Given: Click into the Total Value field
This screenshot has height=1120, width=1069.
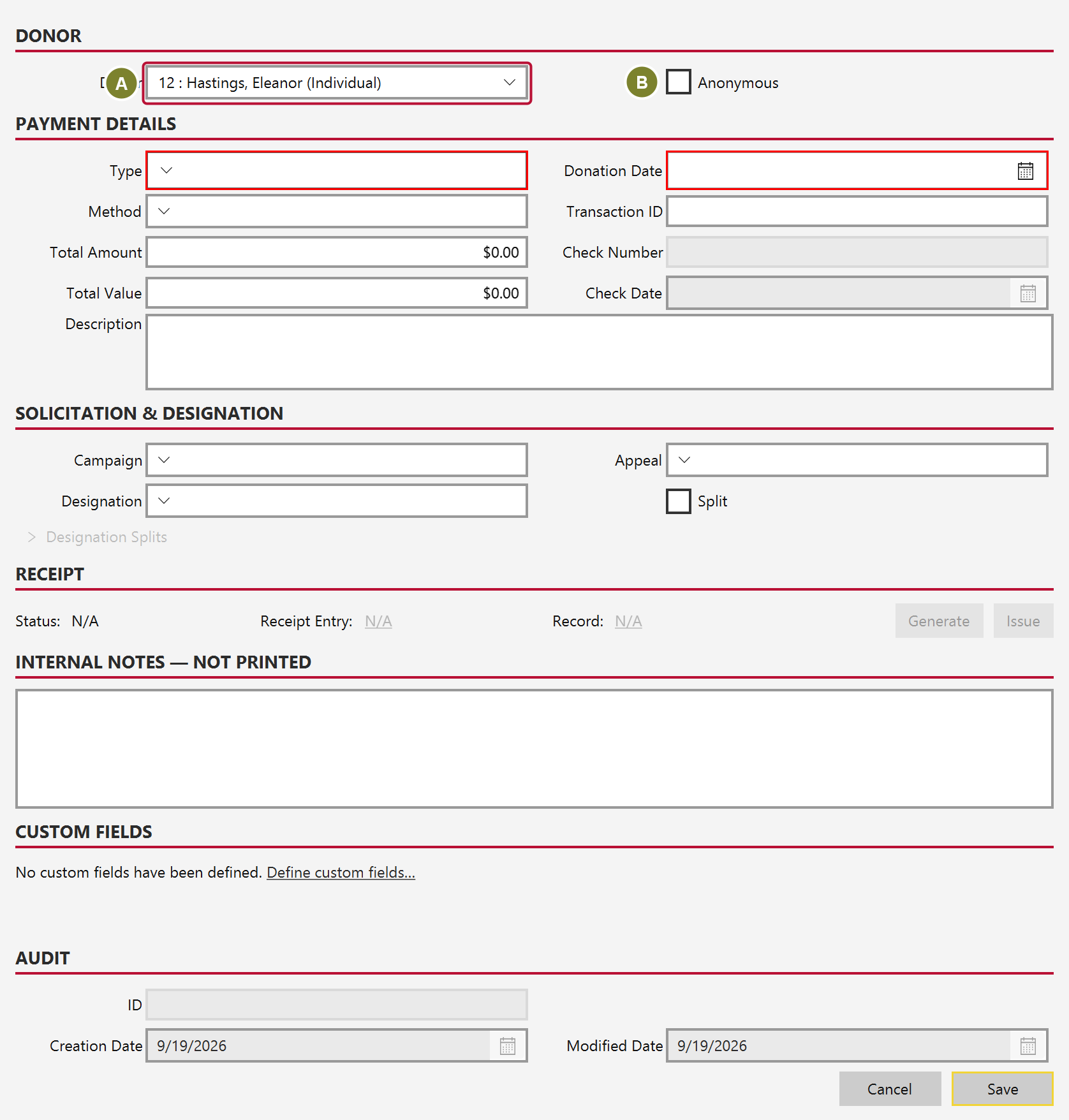Looking at the screenshot, I should pyautogui.click(x=337, y=293).
